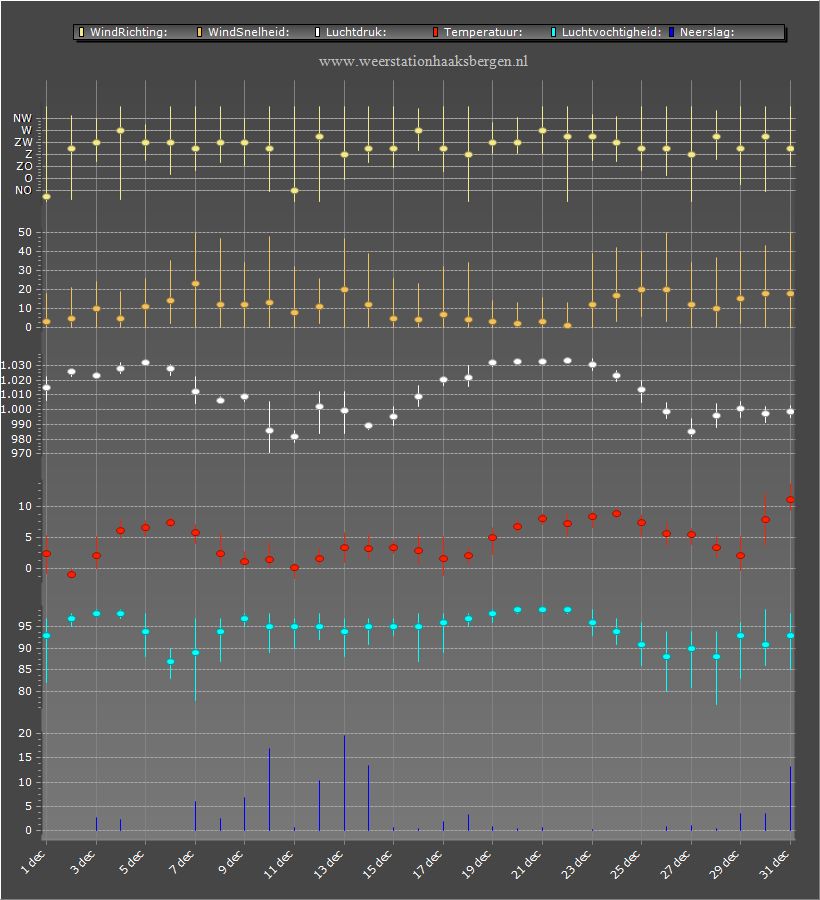Select the Neerslag legend label
The image size is (820, 900).
coord(707,32)
